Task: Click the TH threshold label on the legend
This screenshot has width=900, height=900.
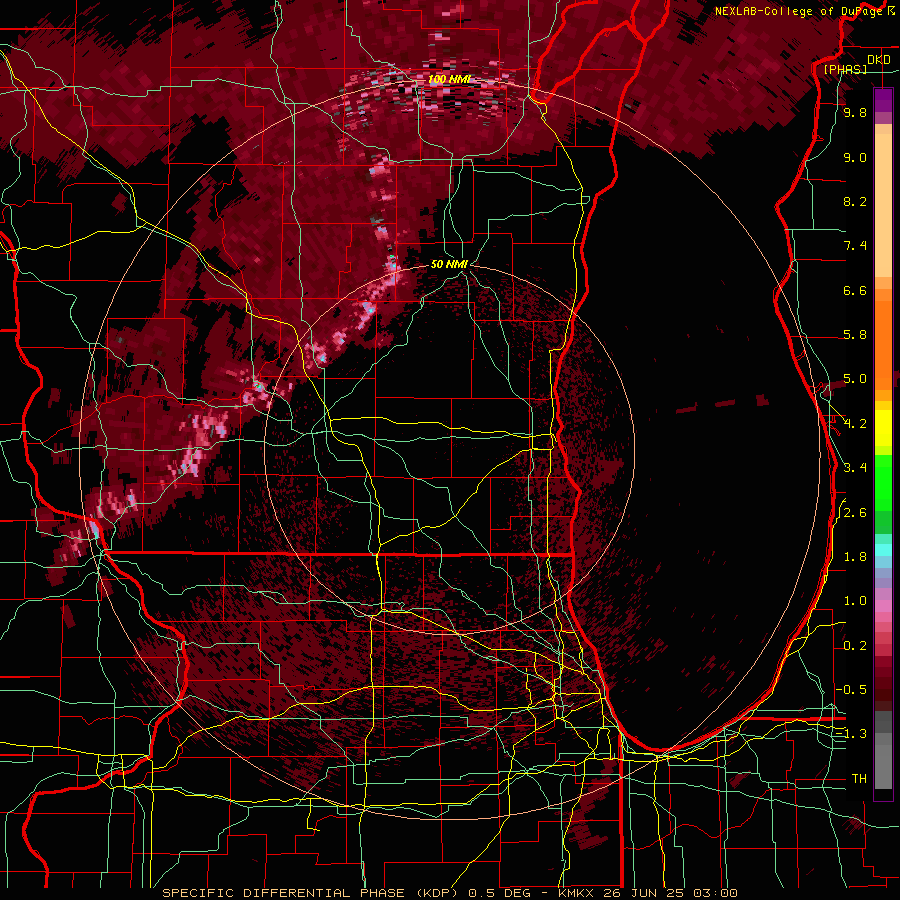Action: tap(859, 779)
